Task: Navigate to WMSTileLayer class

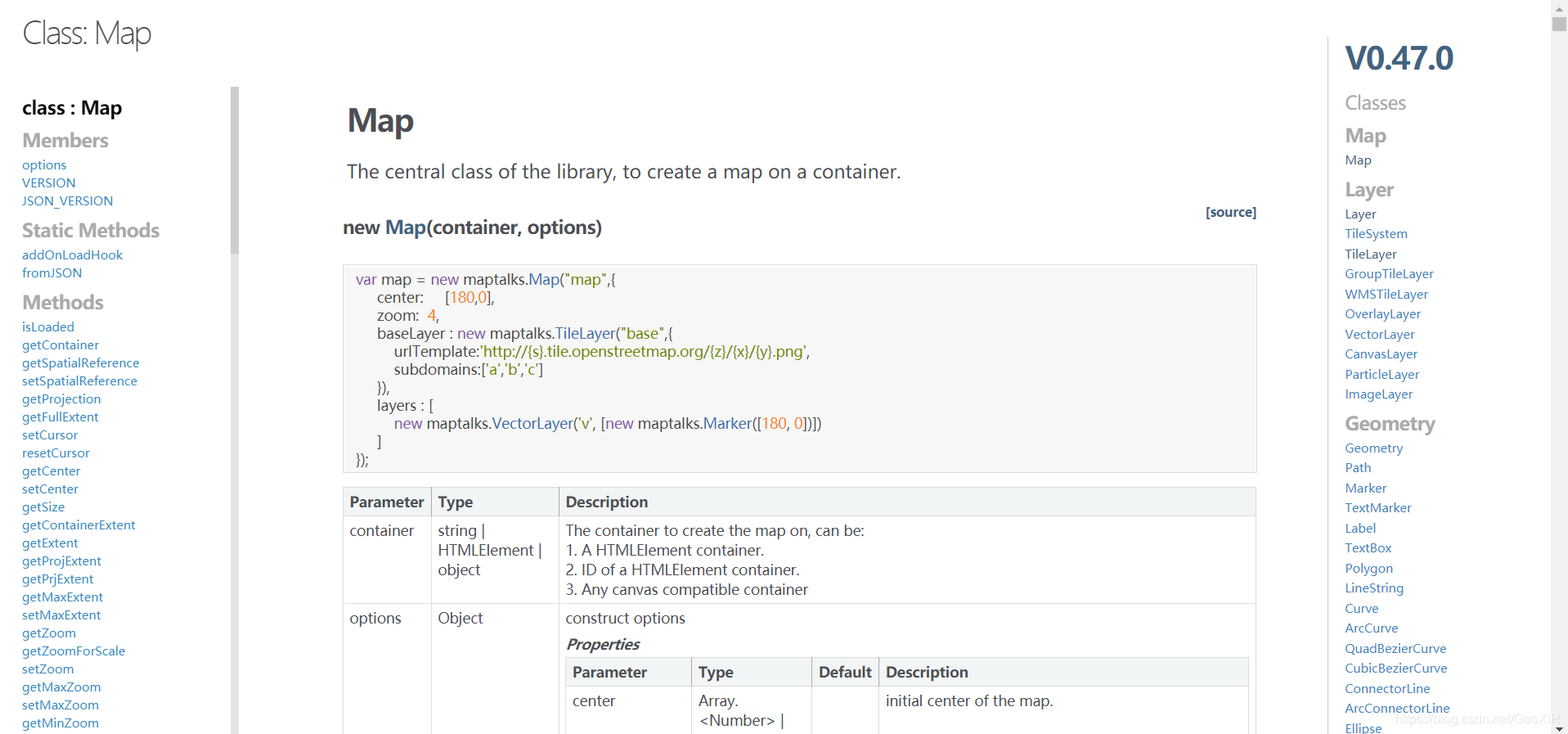Action: (x=1386, y=295)
